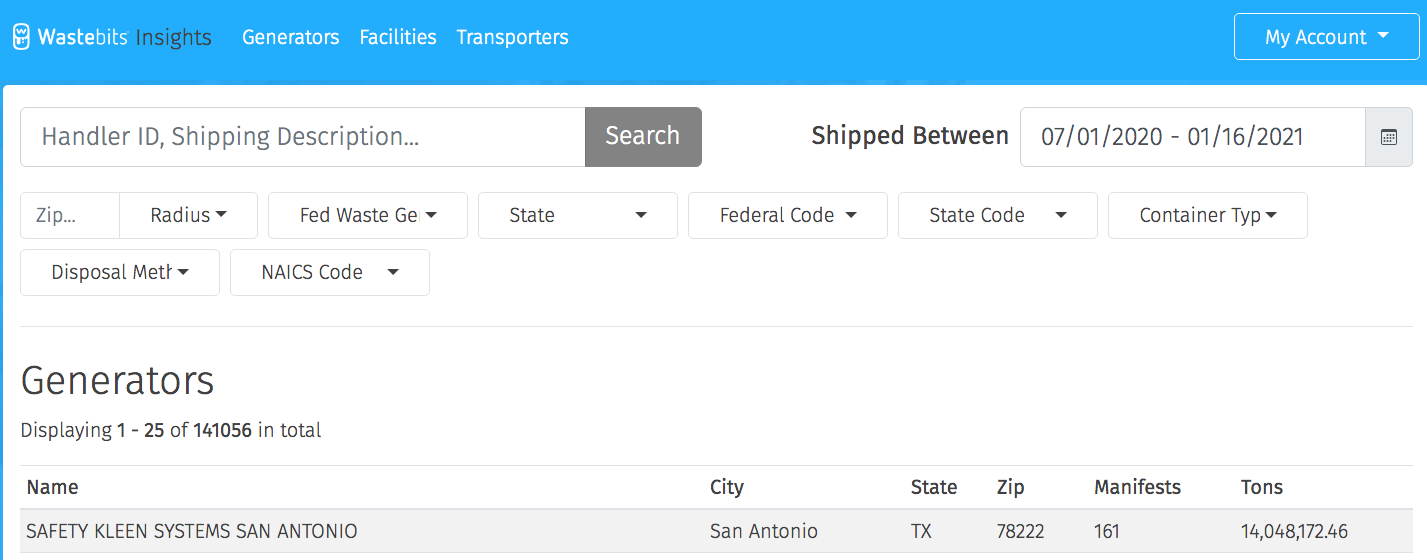Open the State Code dropdown
This screenshot has height=560, width=1427.
coord(998,215)
